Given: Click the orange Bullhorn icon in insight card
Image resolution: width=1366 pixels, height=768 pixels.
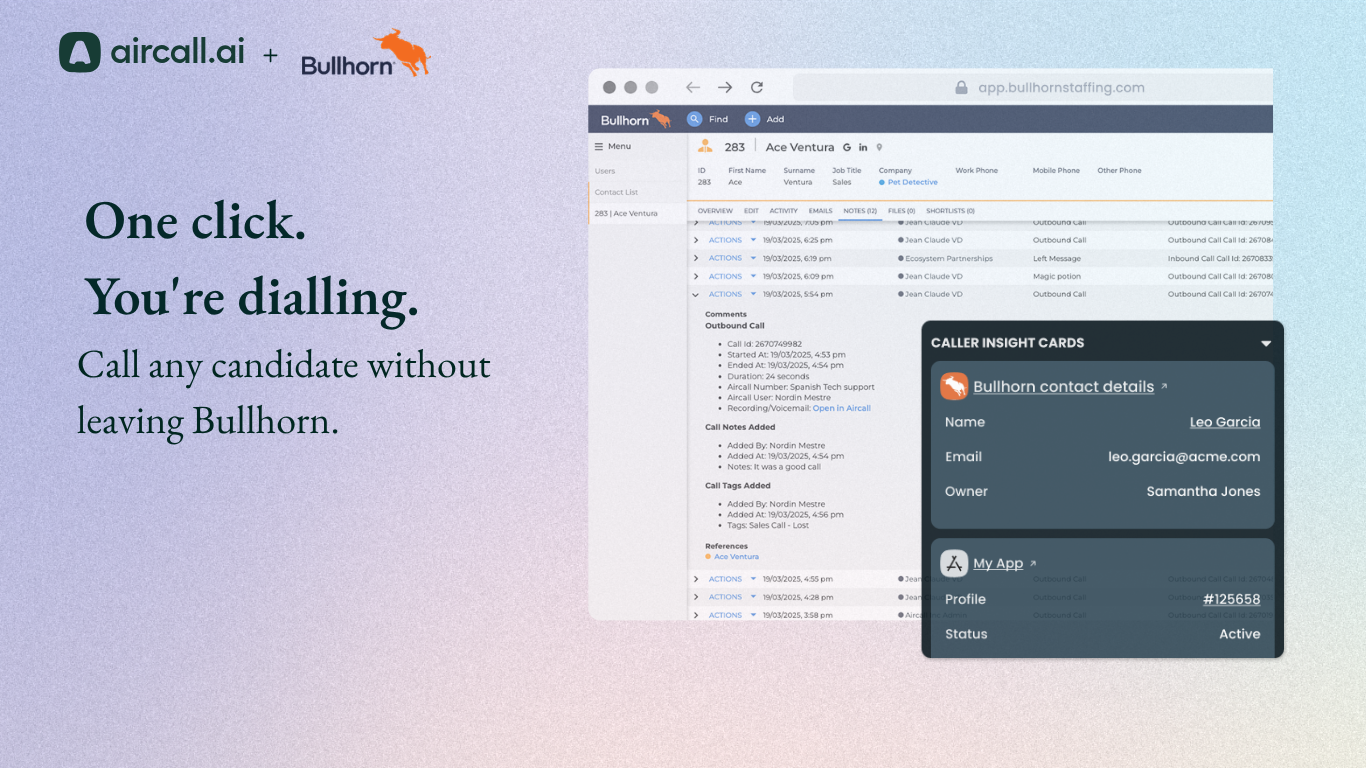Looking at the screenshot, I should click(x=954, y=386).
